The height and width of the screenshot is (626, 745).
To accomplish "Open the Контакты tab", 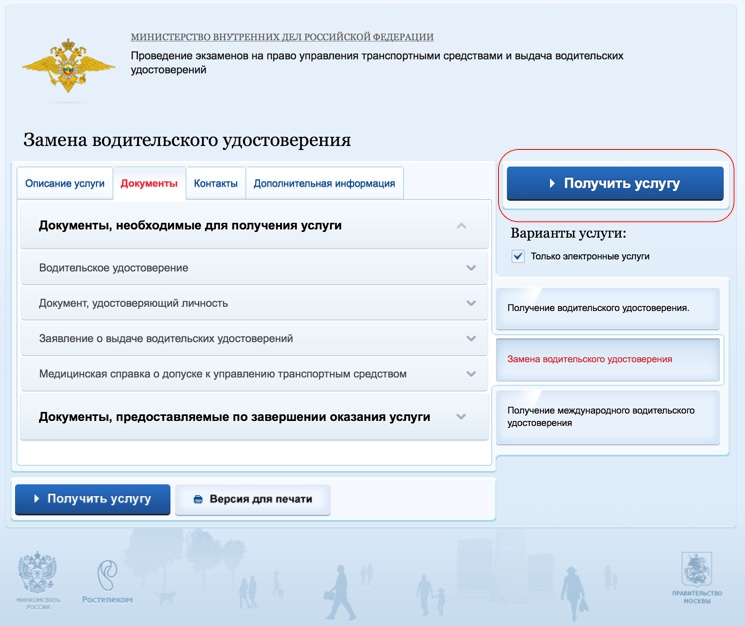I will coord(216,184).
